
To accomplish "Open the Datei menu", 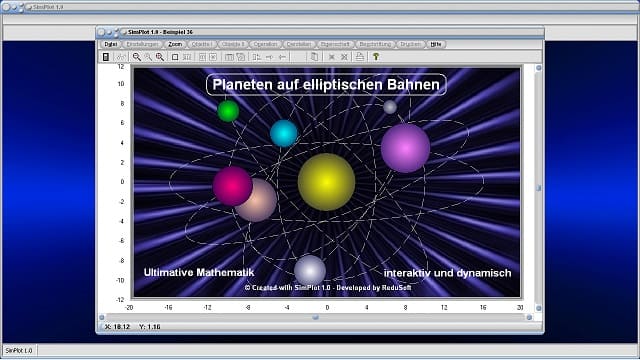I will [110, 44].
